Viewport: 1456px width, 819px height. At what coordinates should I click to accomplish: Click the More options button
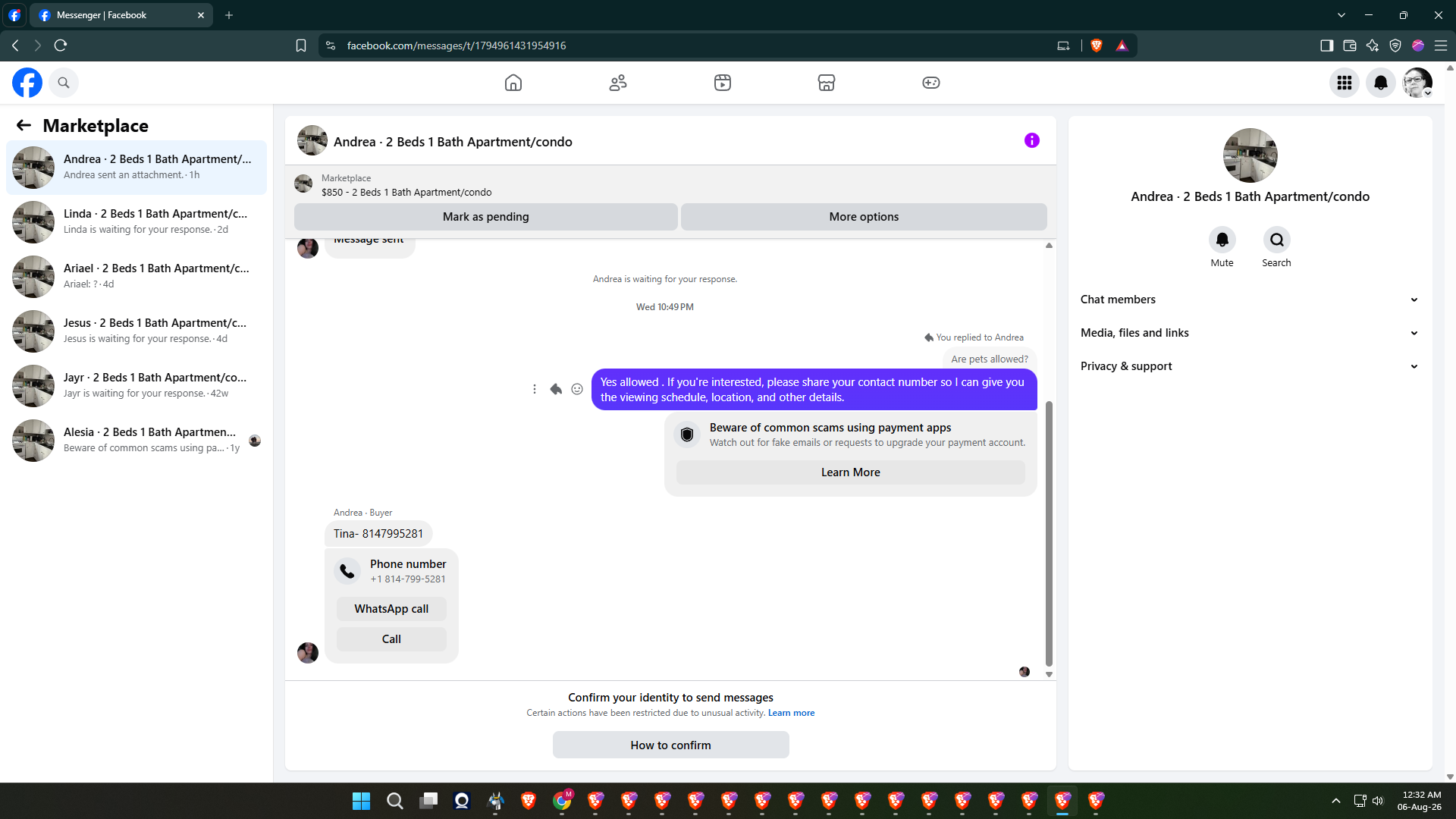click(864, 217)
